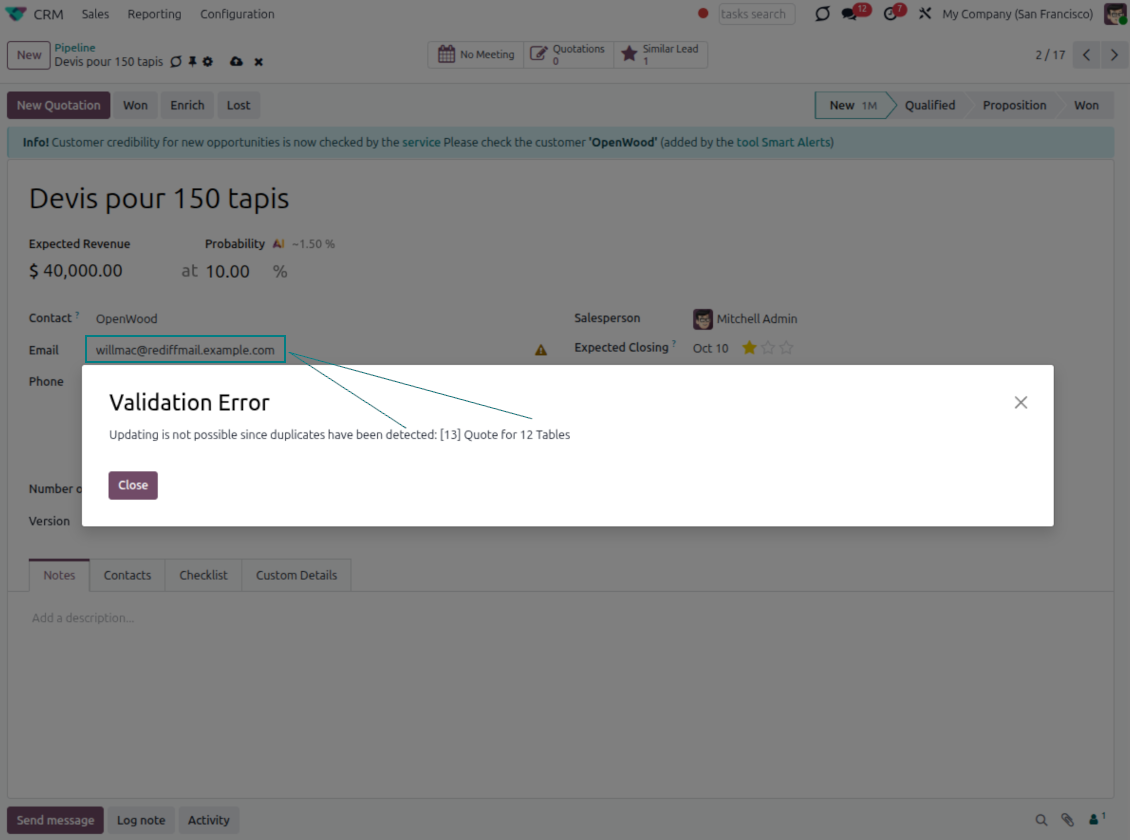Open the user avatar menu
This screenshot has width=1130, height=840.
coord(1115,14)
